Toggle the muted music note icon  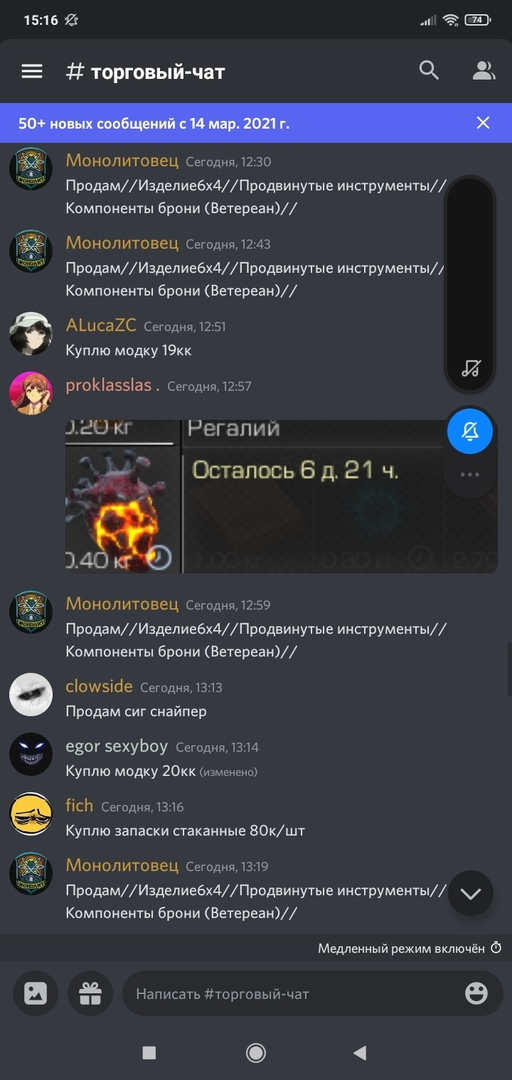(471, 368)
